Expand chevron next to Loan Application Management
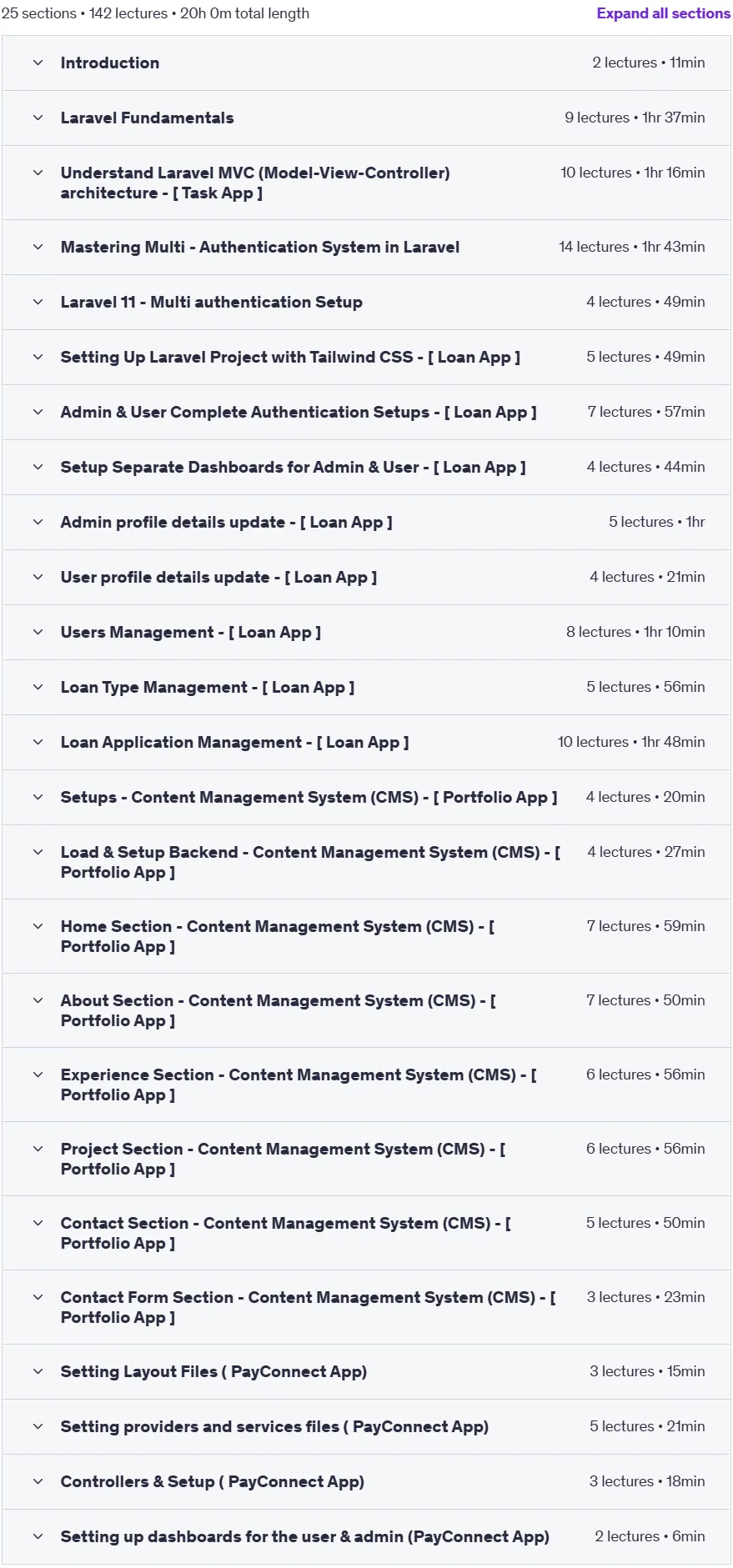Viewport: 733px width, 1568px height. (x=38, y=742)
